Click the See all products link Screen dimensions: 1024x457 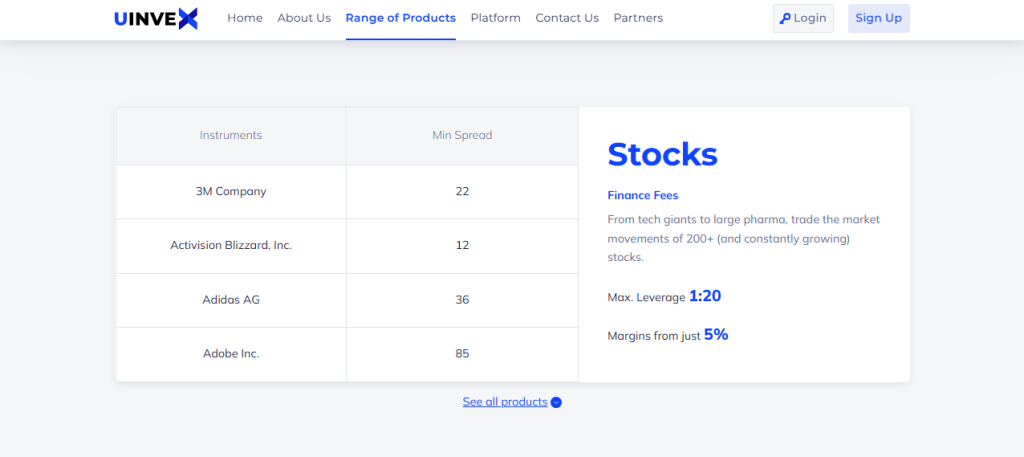(x=505, y=402)
